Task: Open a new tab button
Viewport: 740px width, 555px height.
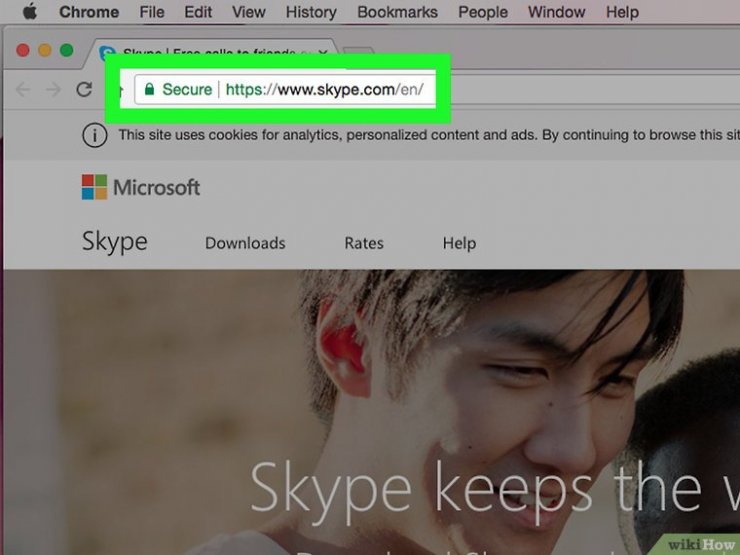Action: pos(359,52)
